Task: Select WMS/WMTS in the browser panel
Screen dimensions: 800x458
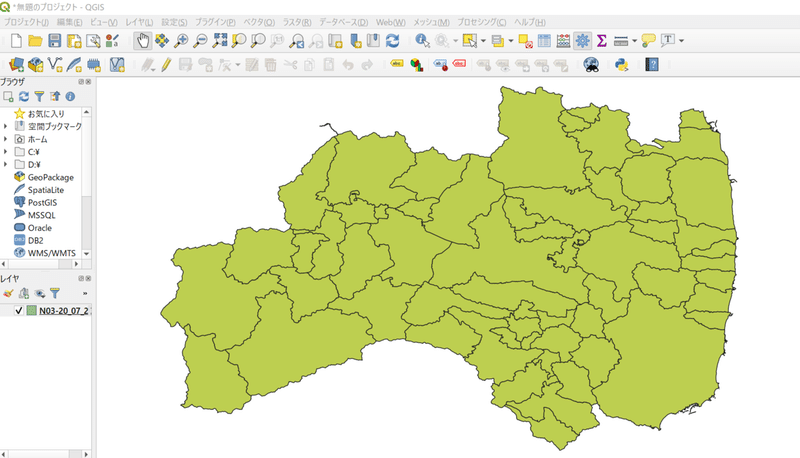Action: coord(52,253)
